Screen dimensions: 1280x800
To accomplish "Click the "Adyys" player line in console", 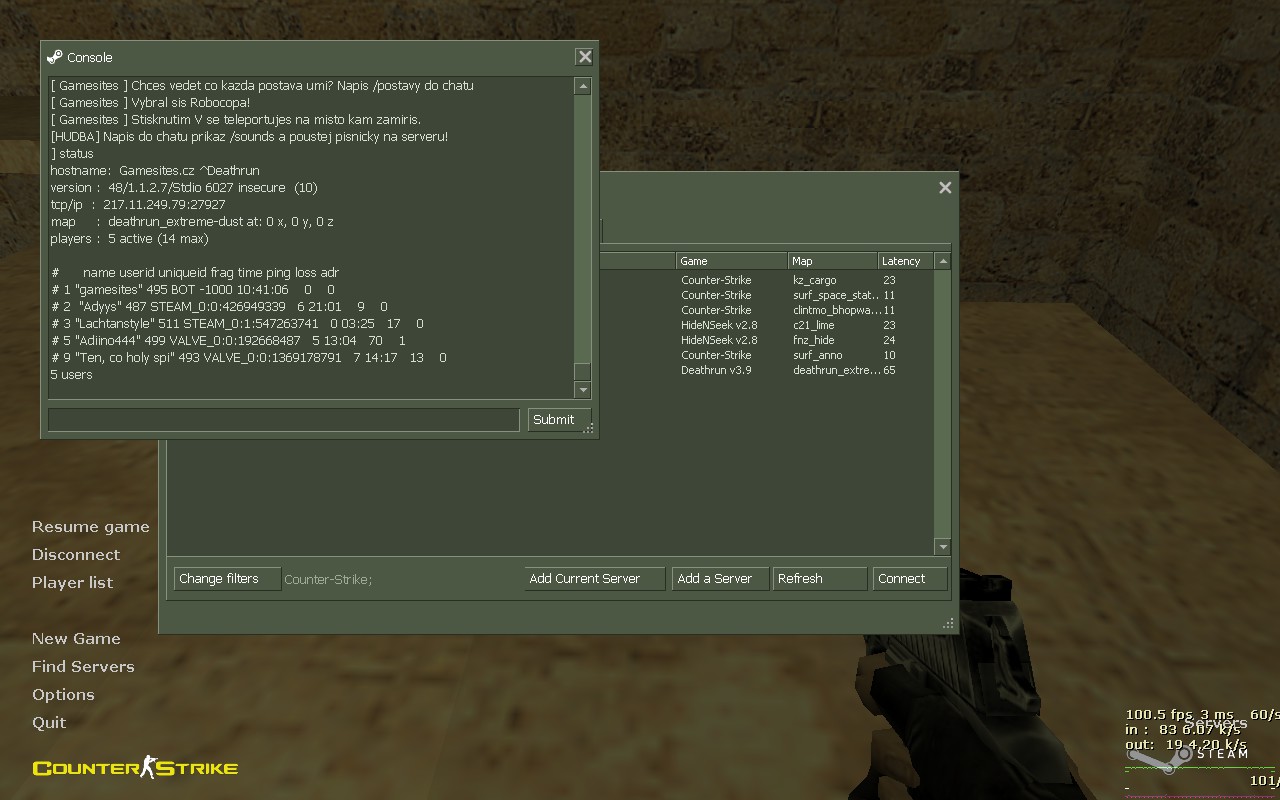I will (x=219, y=307).
